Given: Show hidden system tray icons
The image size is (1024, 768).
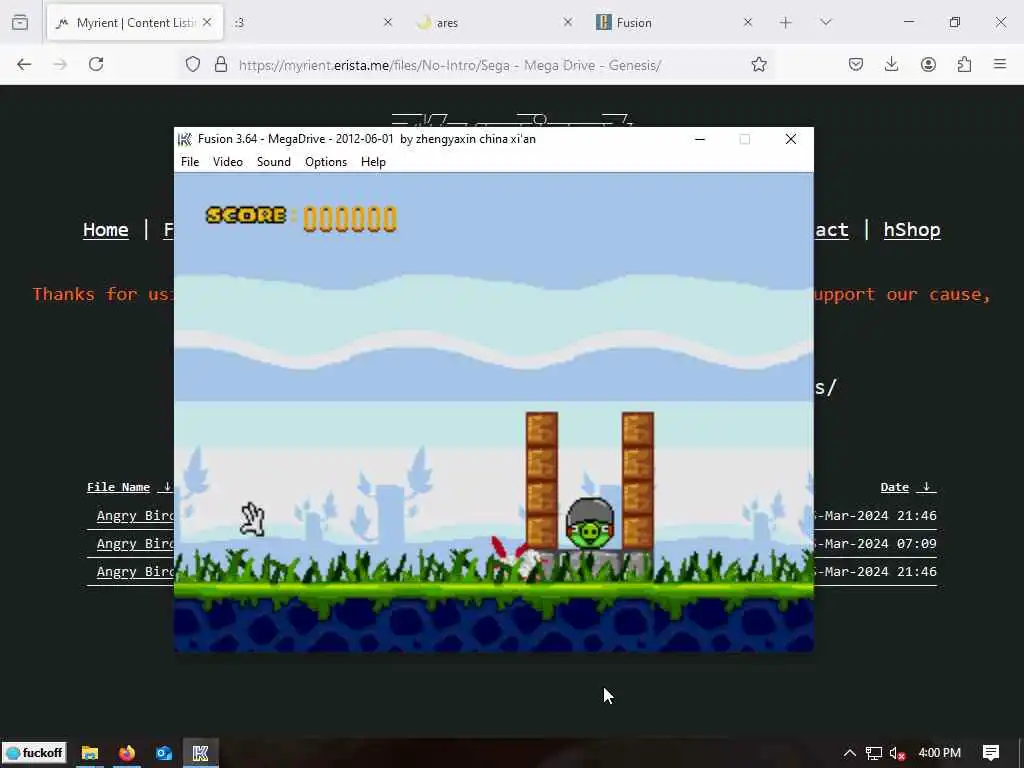Looking at the screenshot, I should (850, 753).
